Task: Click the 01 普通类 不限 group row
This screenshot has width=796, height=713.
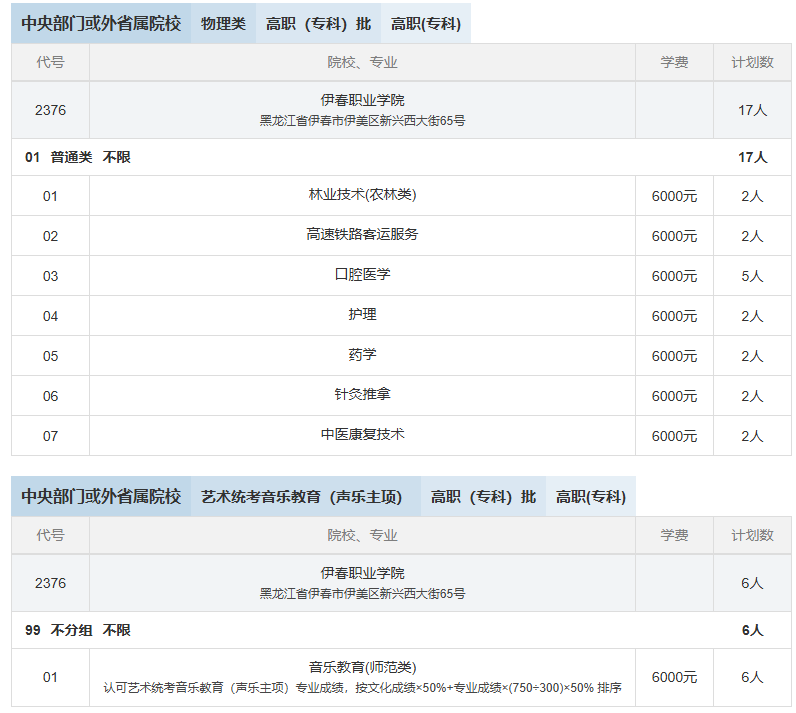Action: (78, 157)
